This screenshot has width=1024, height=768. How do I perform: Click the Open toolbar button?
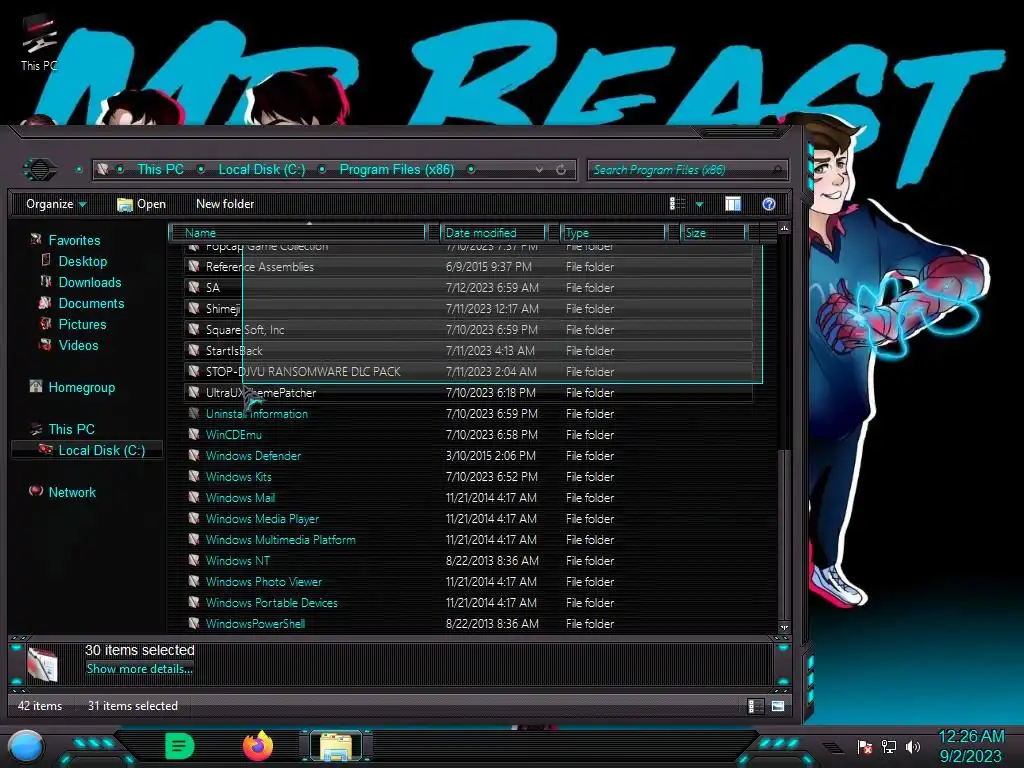pos(141,204)
